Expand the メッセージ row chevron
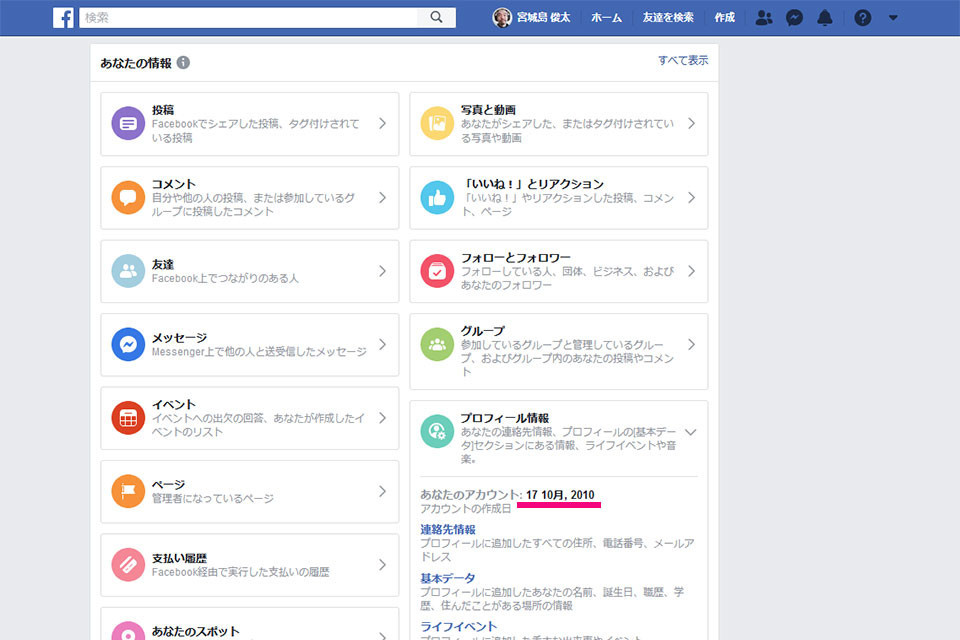Screen dimensions: 960x640 (x=382, y=344)
